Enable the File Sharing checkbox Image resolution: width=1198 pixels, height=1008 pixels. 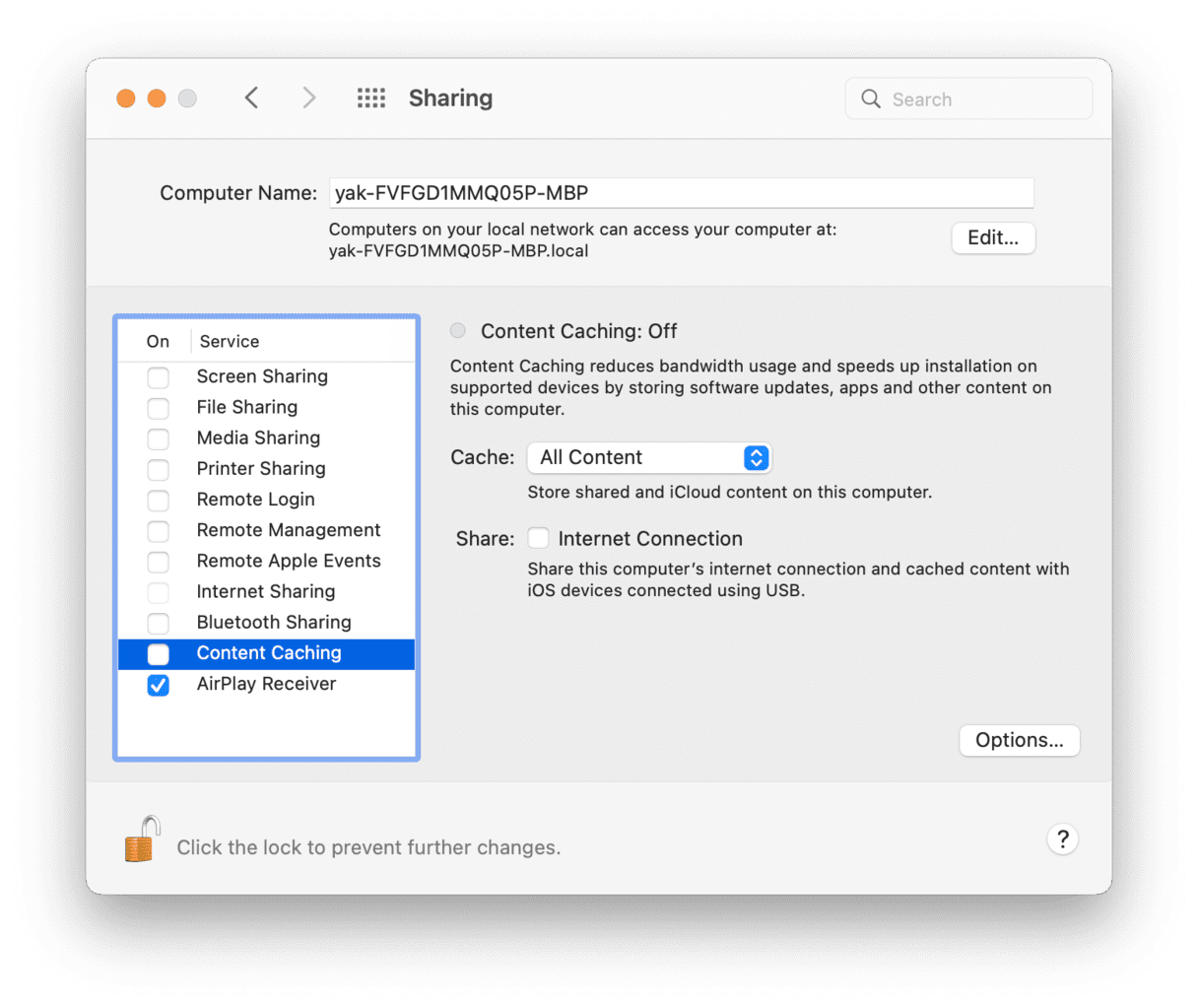(x=158, y=407)
